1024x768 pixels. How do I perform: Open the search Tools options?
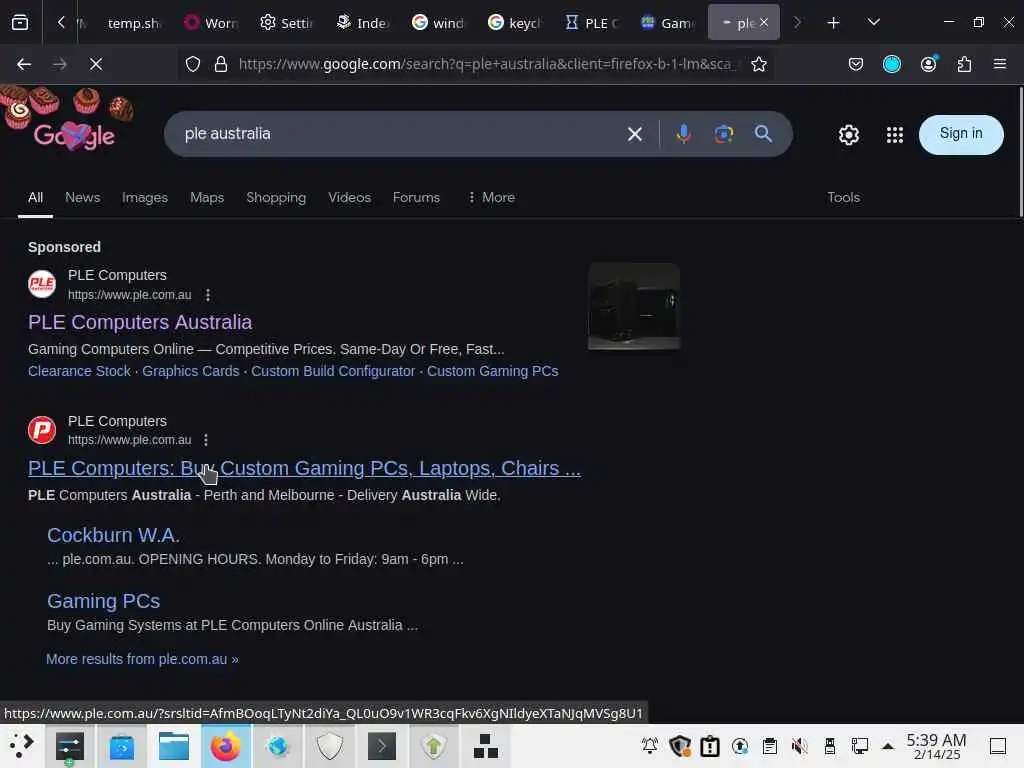843,197
